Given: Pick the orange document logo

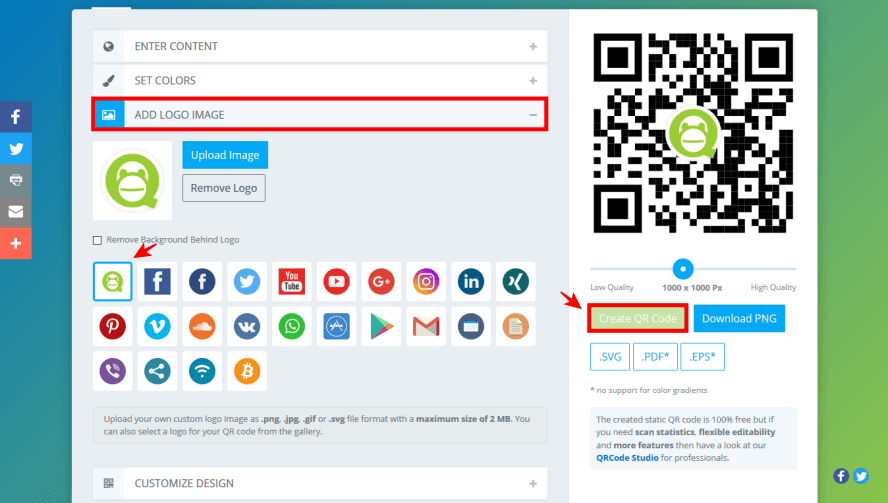Looking at the screenshot, I should [x=515, y=326].
